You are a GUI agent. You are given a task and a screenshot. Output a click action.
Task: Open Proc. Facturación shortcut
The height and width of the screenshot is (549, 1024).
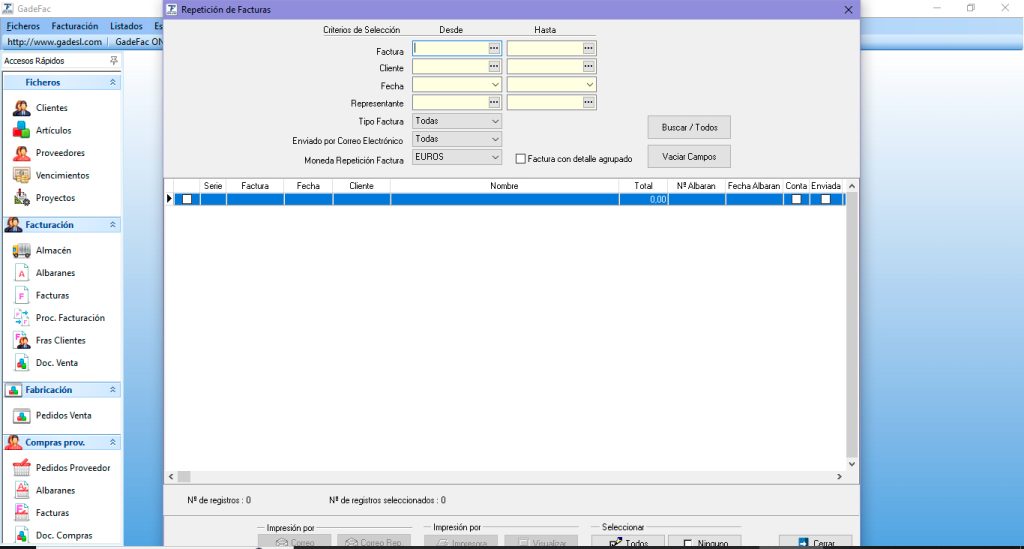pos(70,318)
